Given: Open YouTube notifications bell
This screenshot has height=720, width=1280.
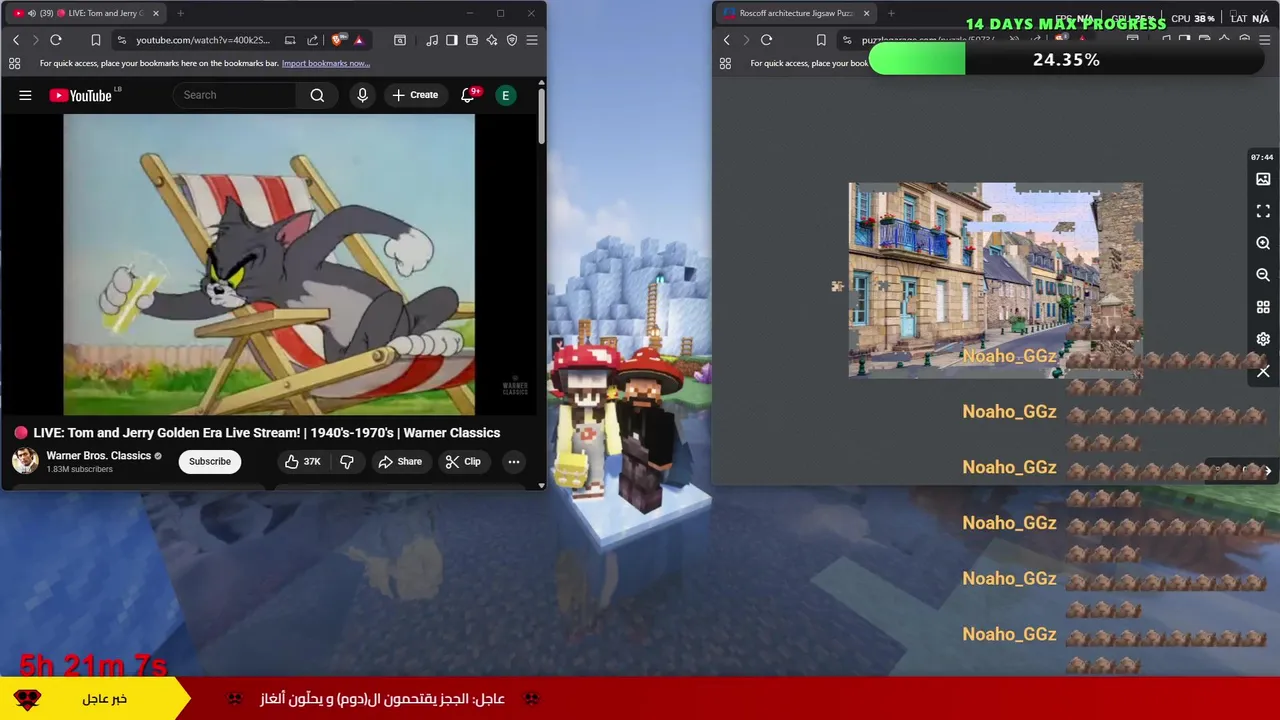Looking at the screenshot, I should click(467, 95).
